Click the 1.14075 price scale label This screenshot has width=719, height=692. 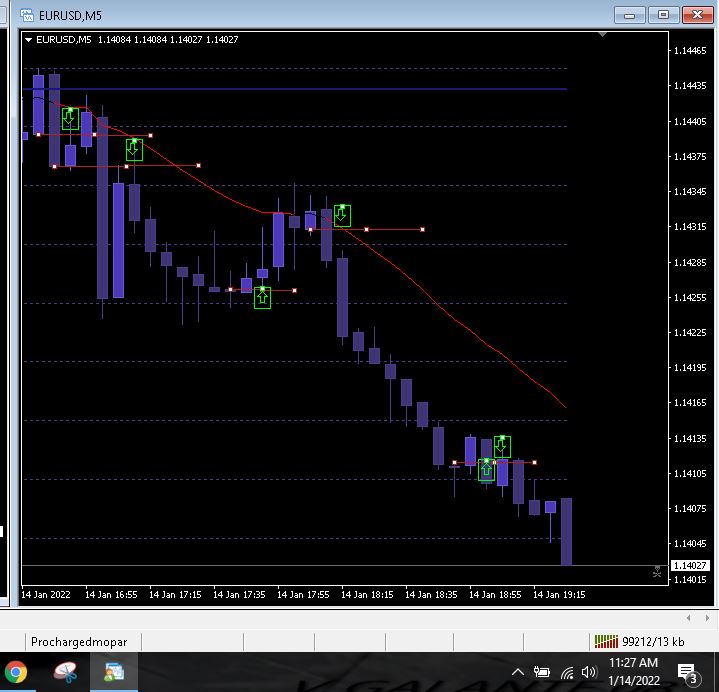coord(690,509)
